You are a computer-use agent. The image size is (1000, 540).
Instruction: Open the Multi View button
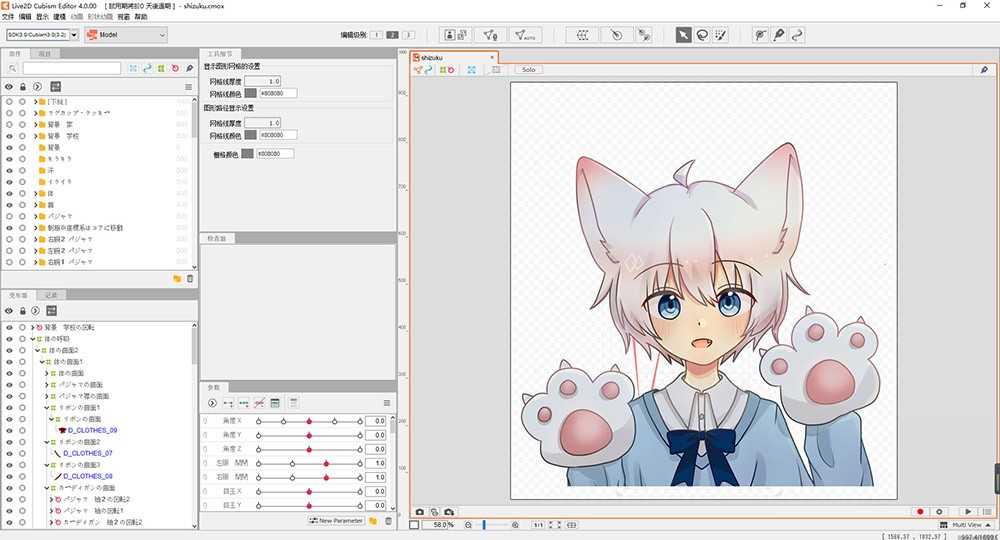[966, 525]
